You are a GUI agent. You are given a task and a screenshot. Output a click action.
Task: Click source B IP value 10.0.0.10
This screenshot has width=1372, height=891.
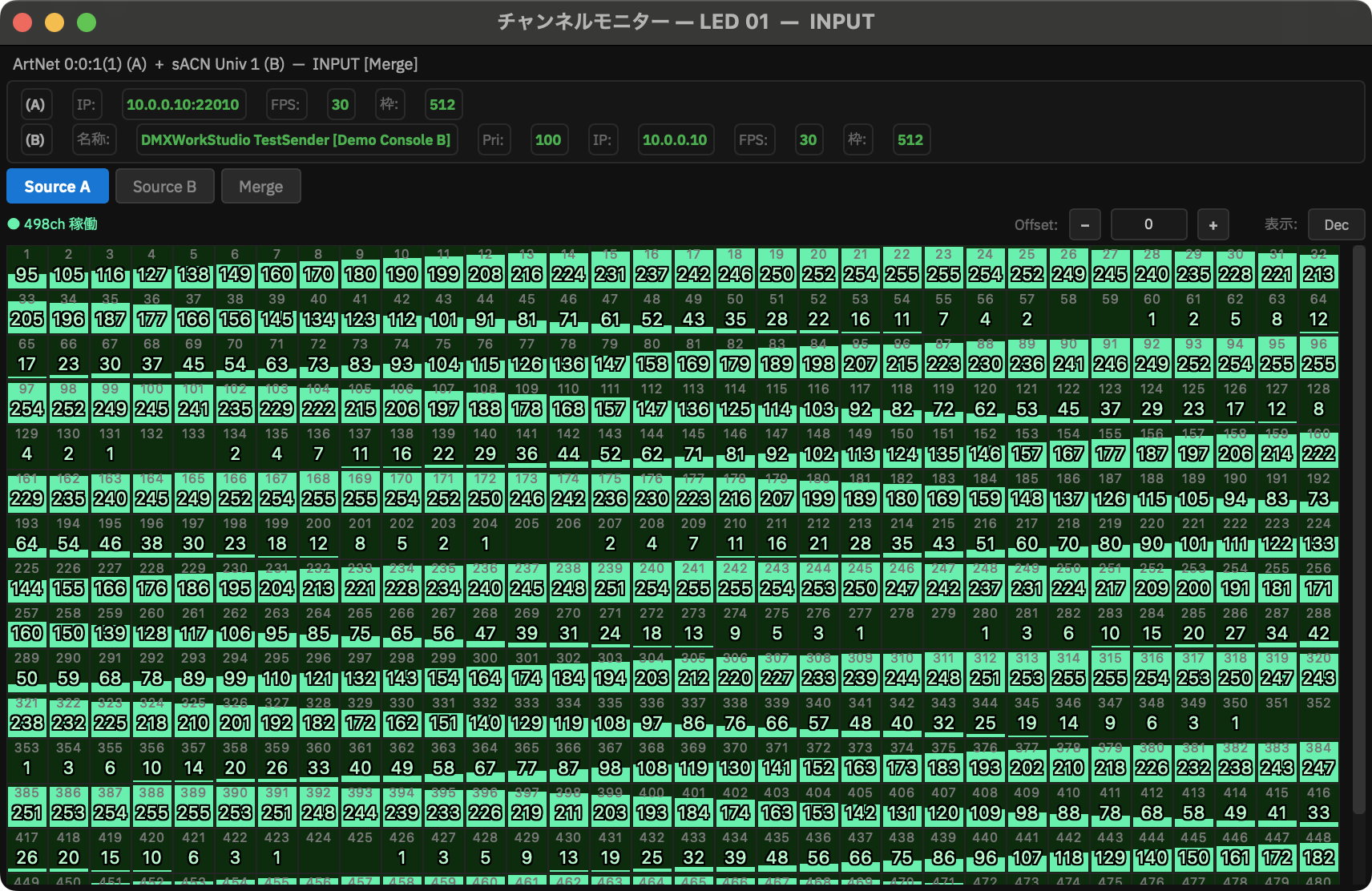[675, 139]
